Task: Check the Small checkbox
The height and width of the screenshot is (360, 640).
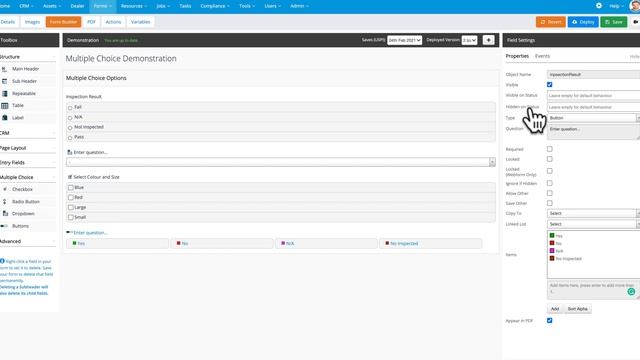Action: (71, 217)
